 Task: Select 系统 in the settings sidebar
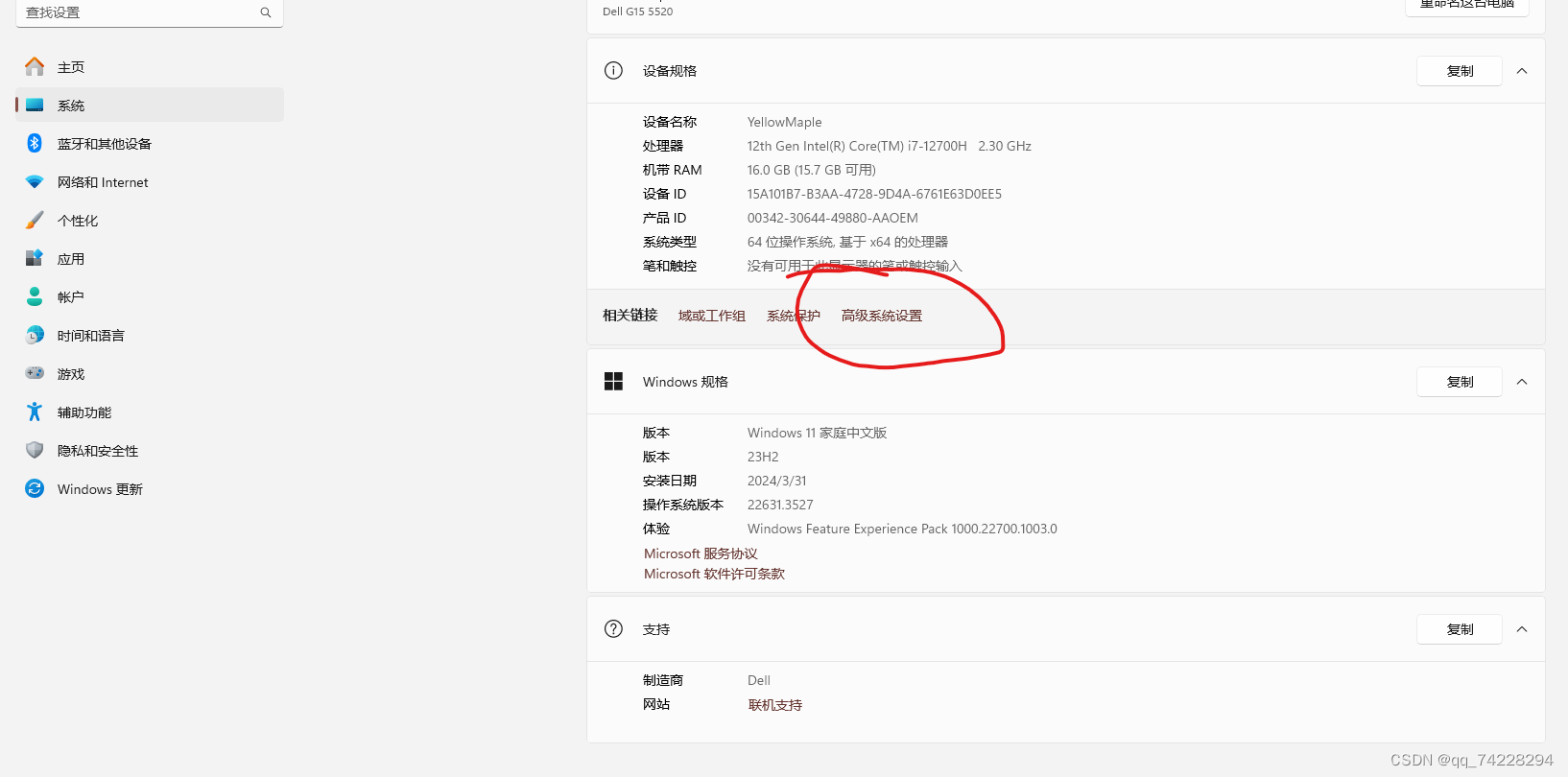(150, 105)
